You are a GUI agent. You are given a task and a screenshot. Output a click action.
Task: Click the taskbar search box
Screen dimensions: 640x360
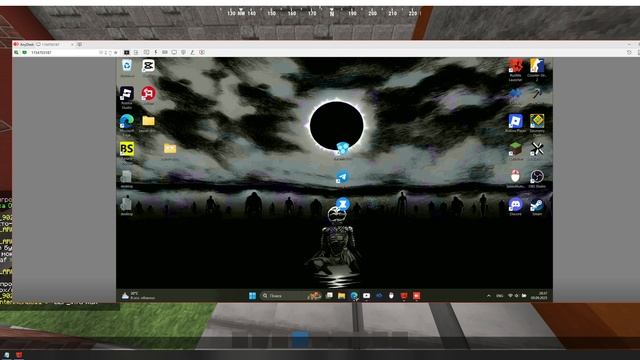point(283,296)
